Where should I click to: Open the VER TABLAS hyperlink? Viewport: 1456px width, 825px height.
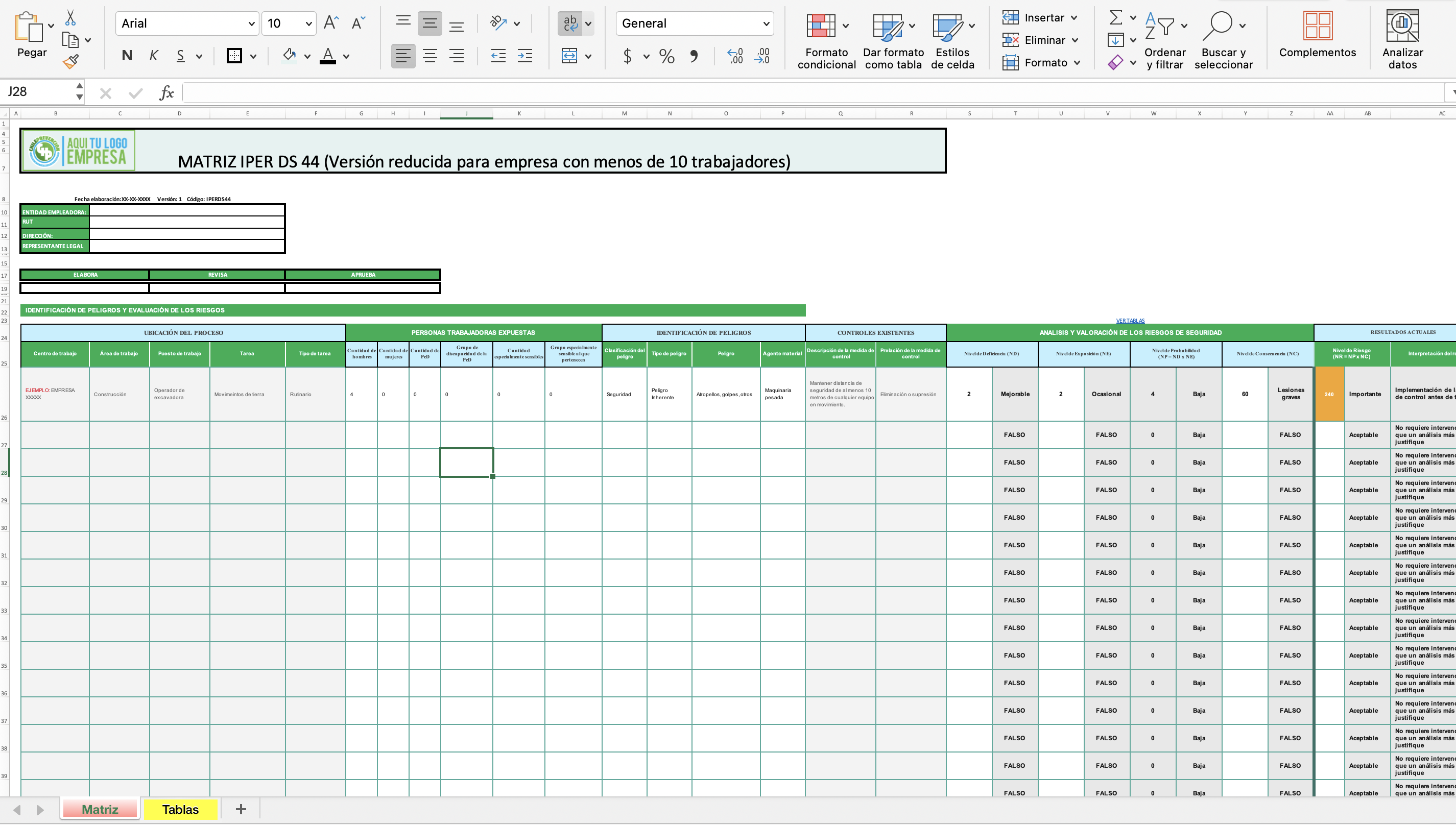click(1130, 320)
